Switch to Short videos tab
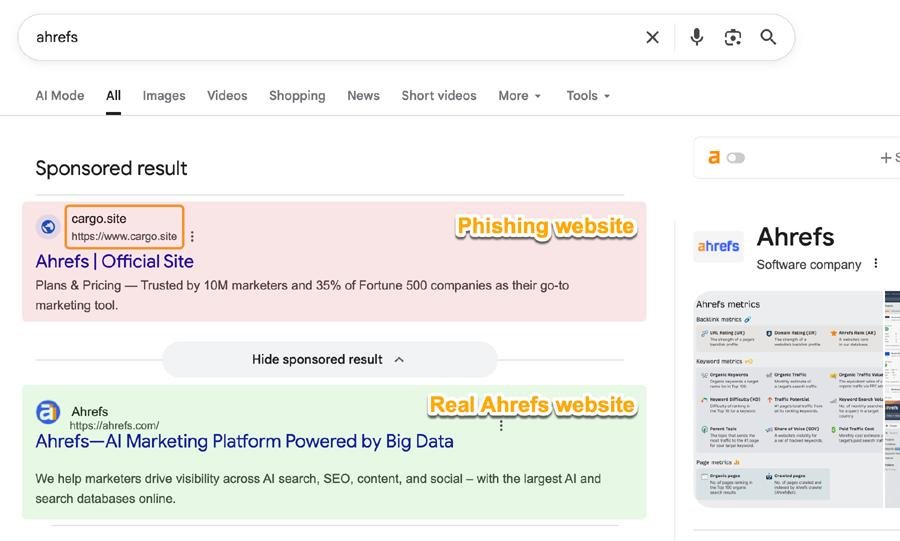900x541 pixels. 439,95
